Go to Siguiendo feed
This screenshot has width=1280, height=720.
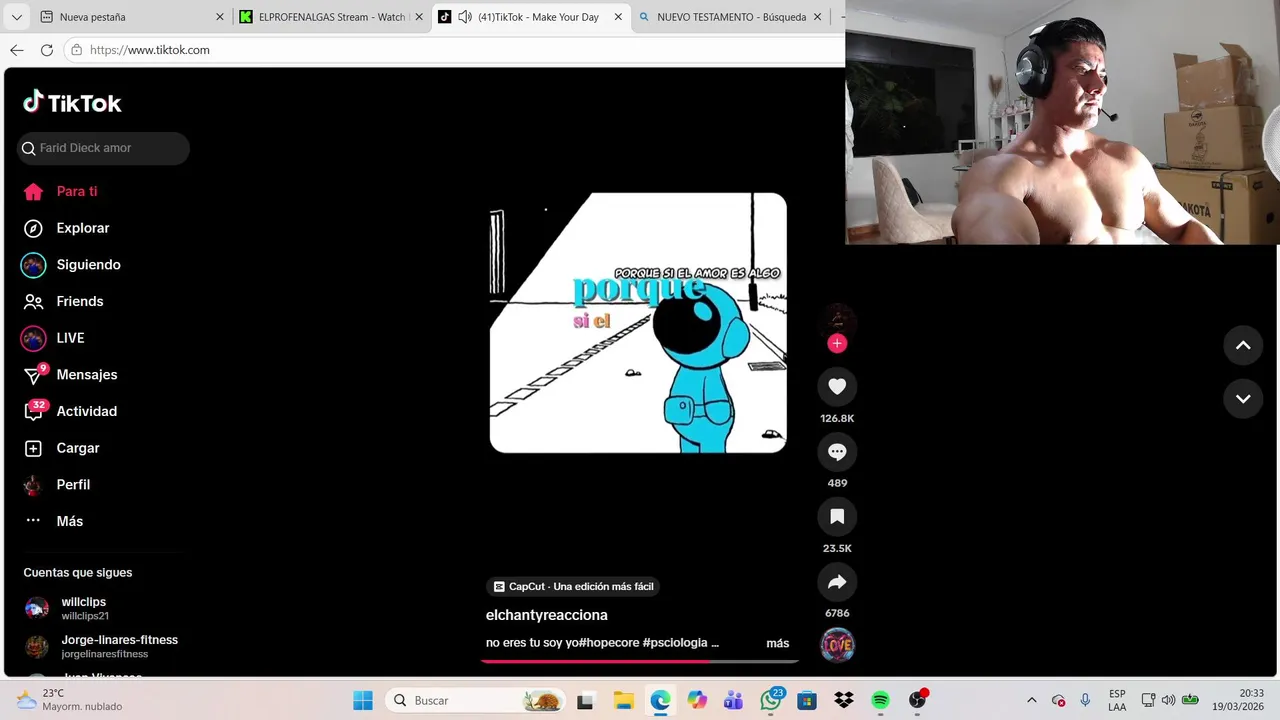(x=71, y=265)
